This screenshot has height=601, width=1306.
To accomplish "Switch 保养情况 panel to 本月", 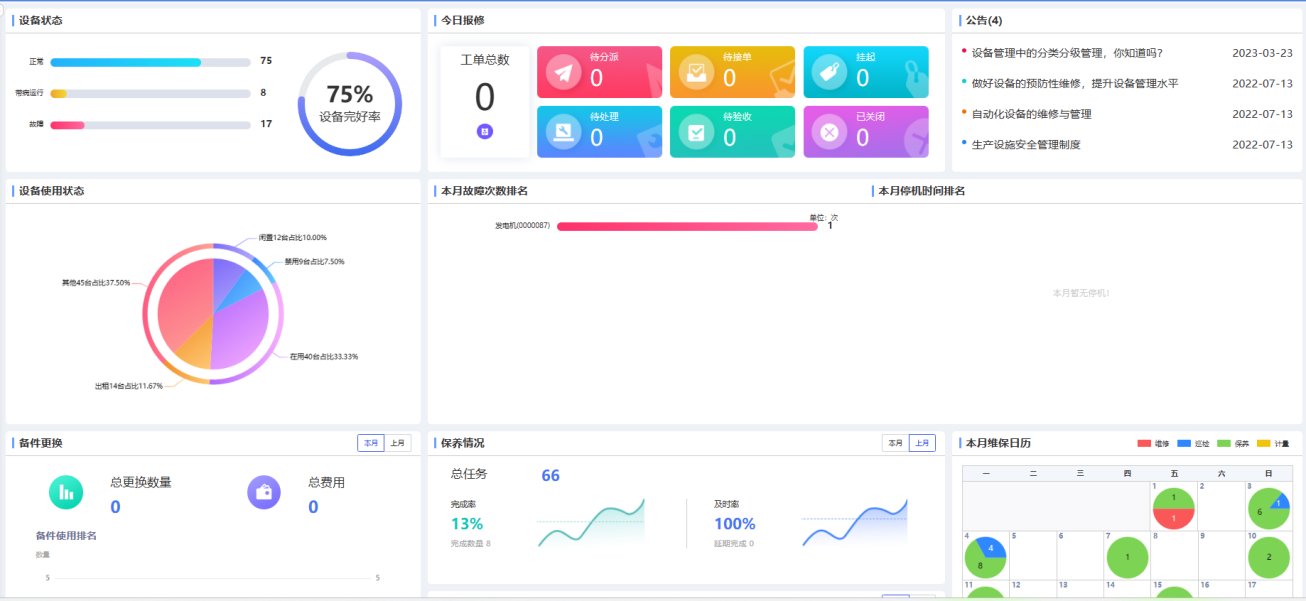I will [895, 443].
